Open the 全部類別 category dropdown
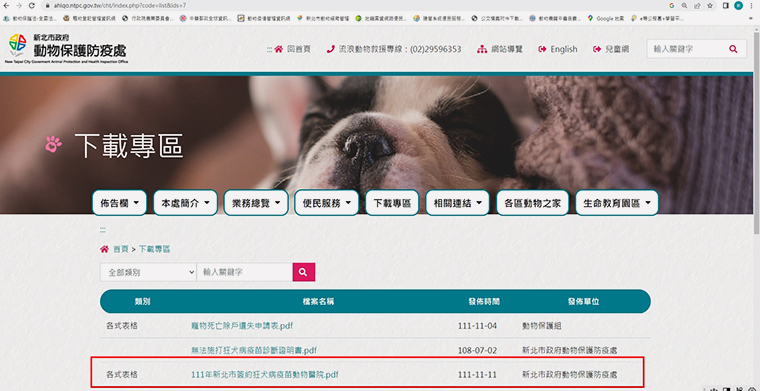This screenshot has height=391, width=760. point(148,272)
